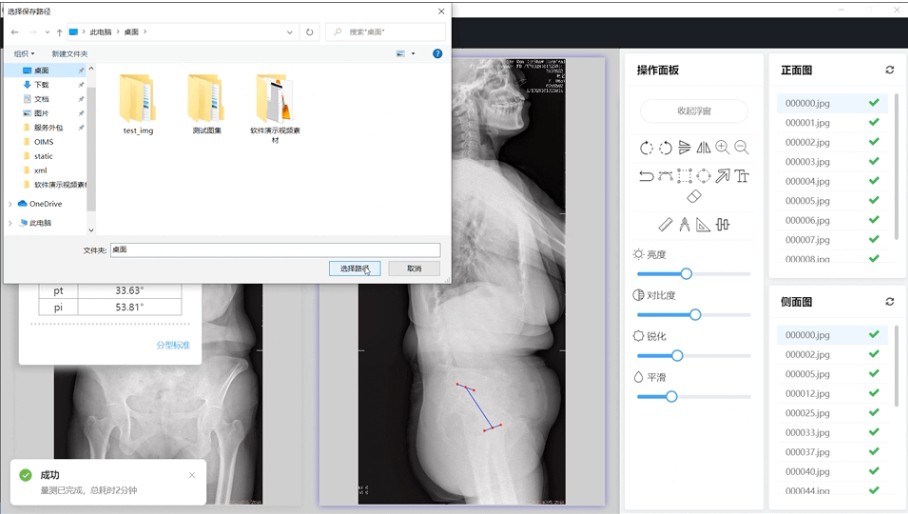Select 000006.jpg in 正面图 list
The image size is (908, 514).
click(832, 220)
